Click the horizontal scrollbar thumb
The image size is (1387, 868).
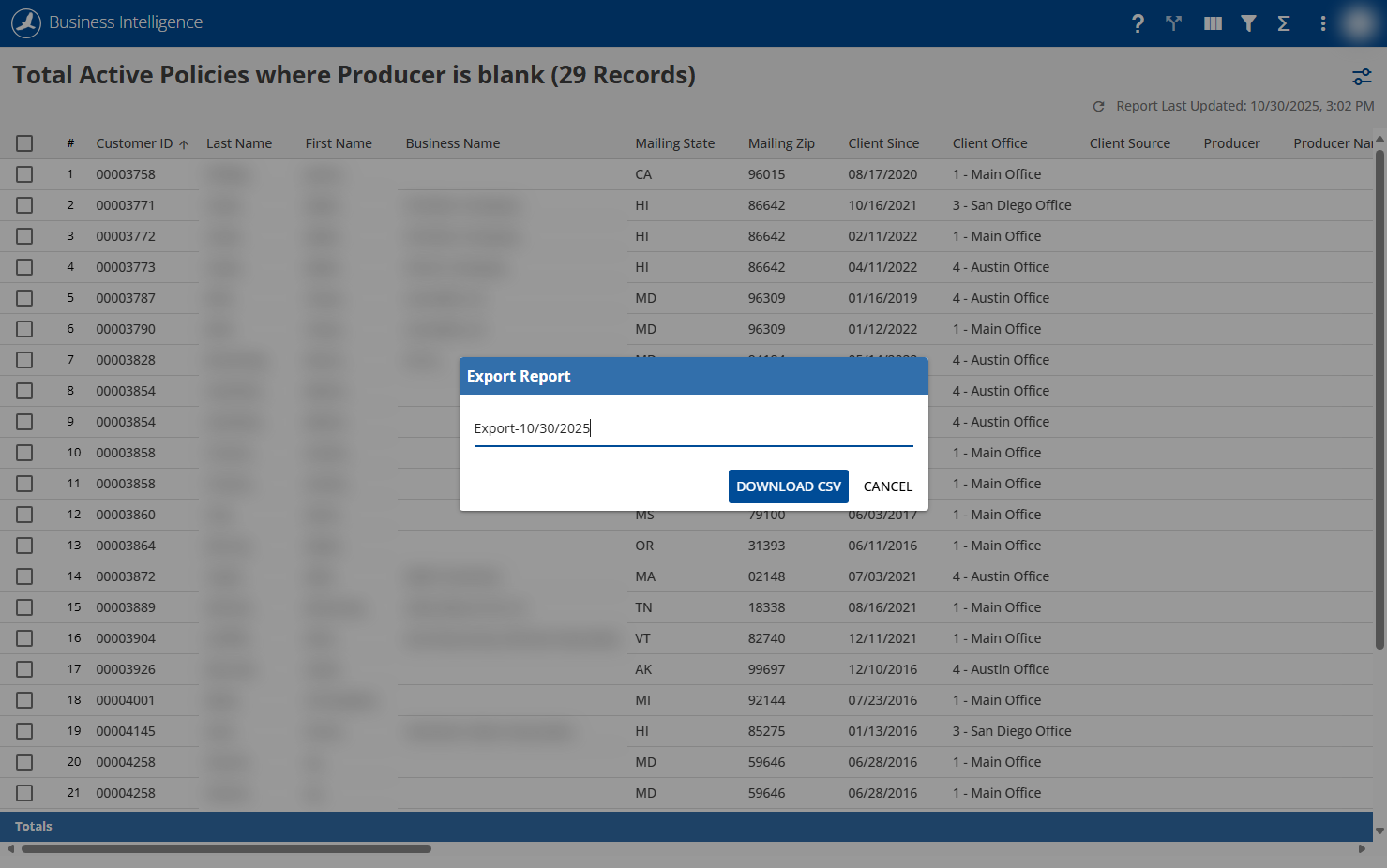coord(226,849)
